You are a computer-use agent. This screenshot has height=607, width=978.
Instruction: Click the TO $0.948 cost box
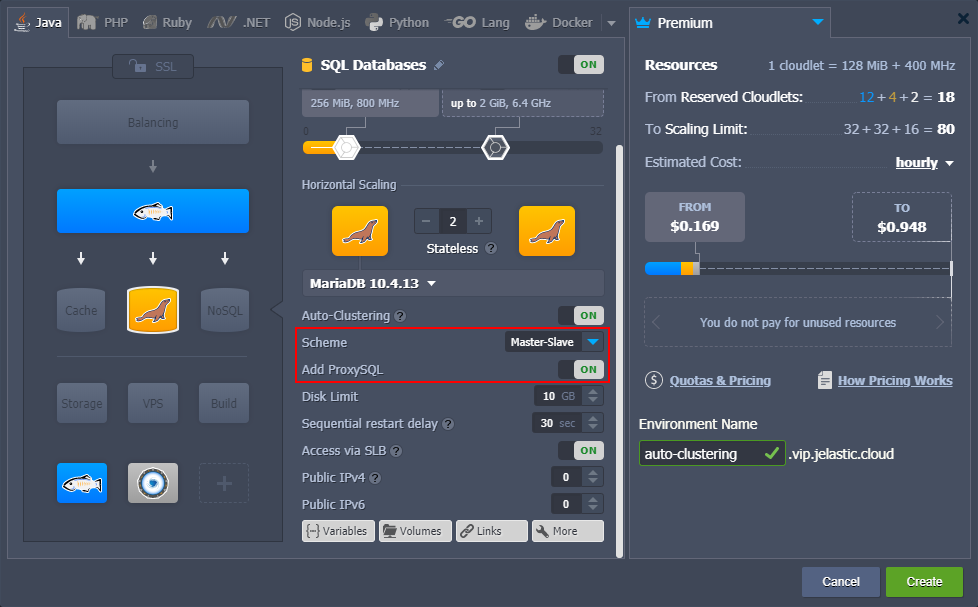[902, 217]
